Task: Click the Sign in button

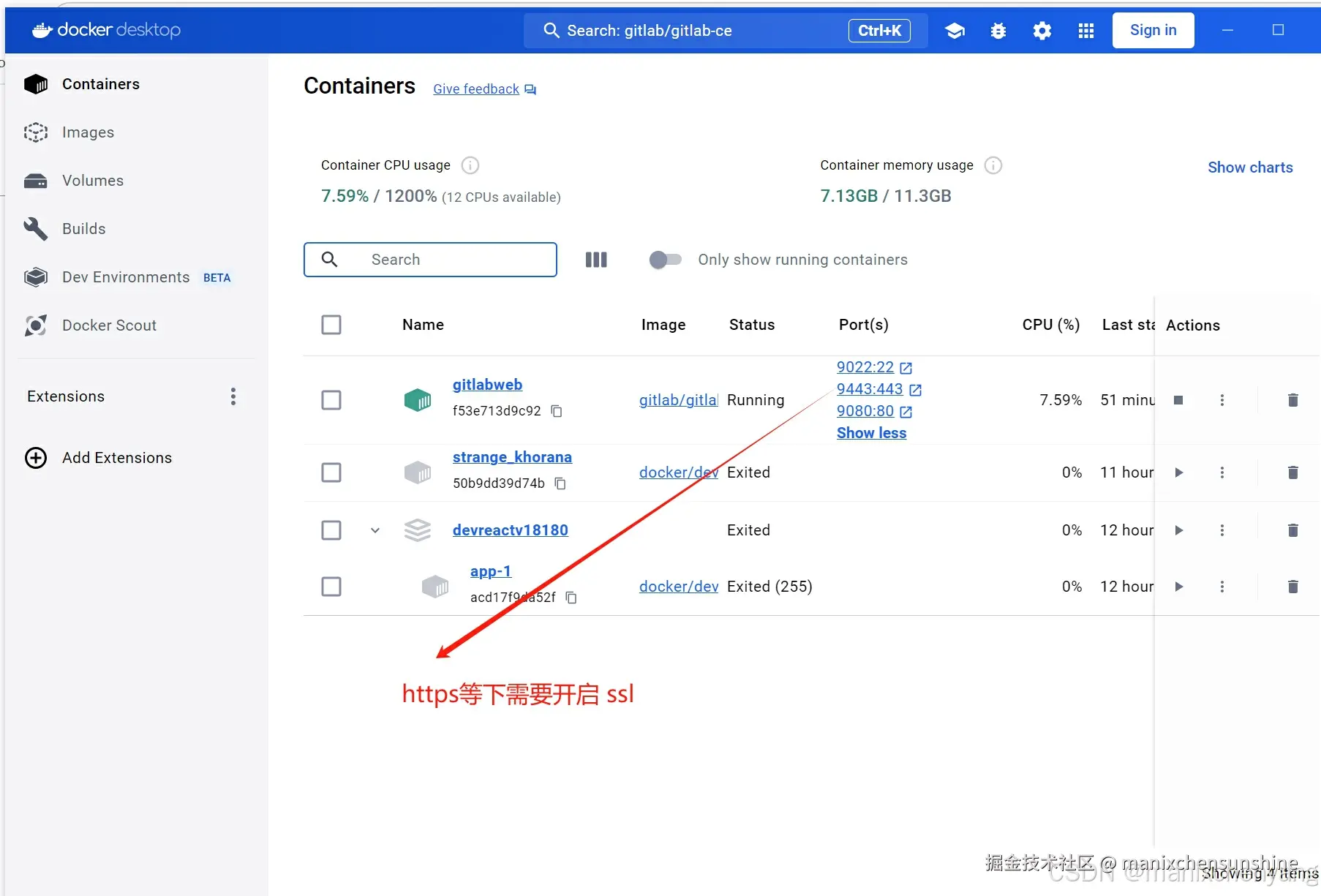Action: tap(1153, 30)
